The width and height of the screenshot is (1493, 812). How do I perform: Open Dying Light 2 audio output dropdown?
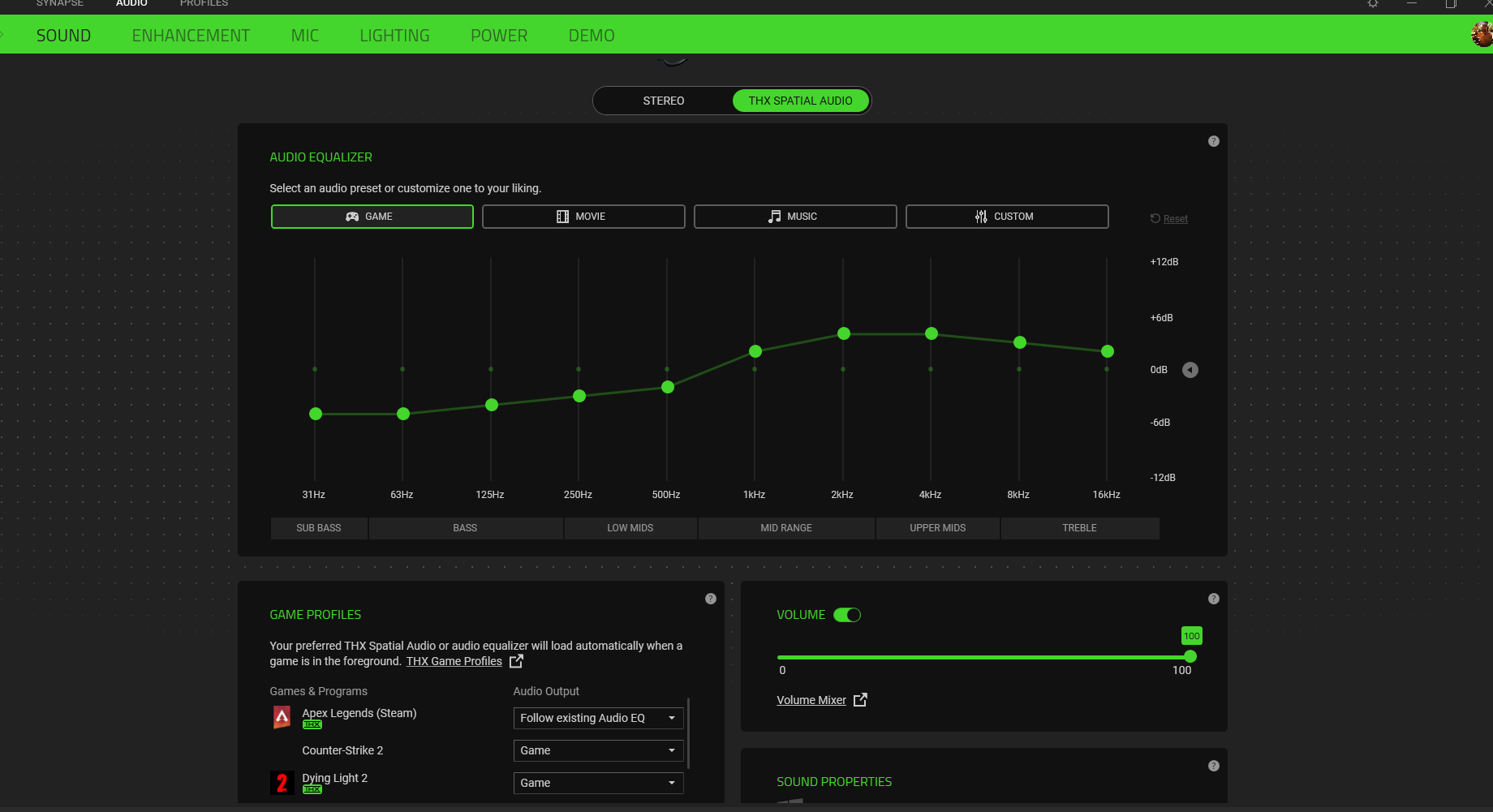point(598,783)
